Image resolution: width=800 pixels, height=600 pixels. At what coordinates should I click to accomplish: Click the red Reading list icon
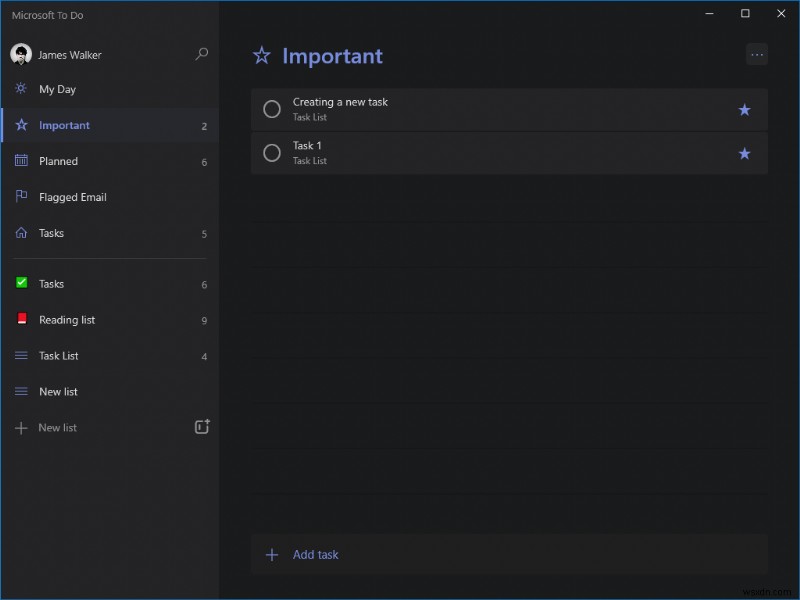pyautogui.click(x=21, y=320)
